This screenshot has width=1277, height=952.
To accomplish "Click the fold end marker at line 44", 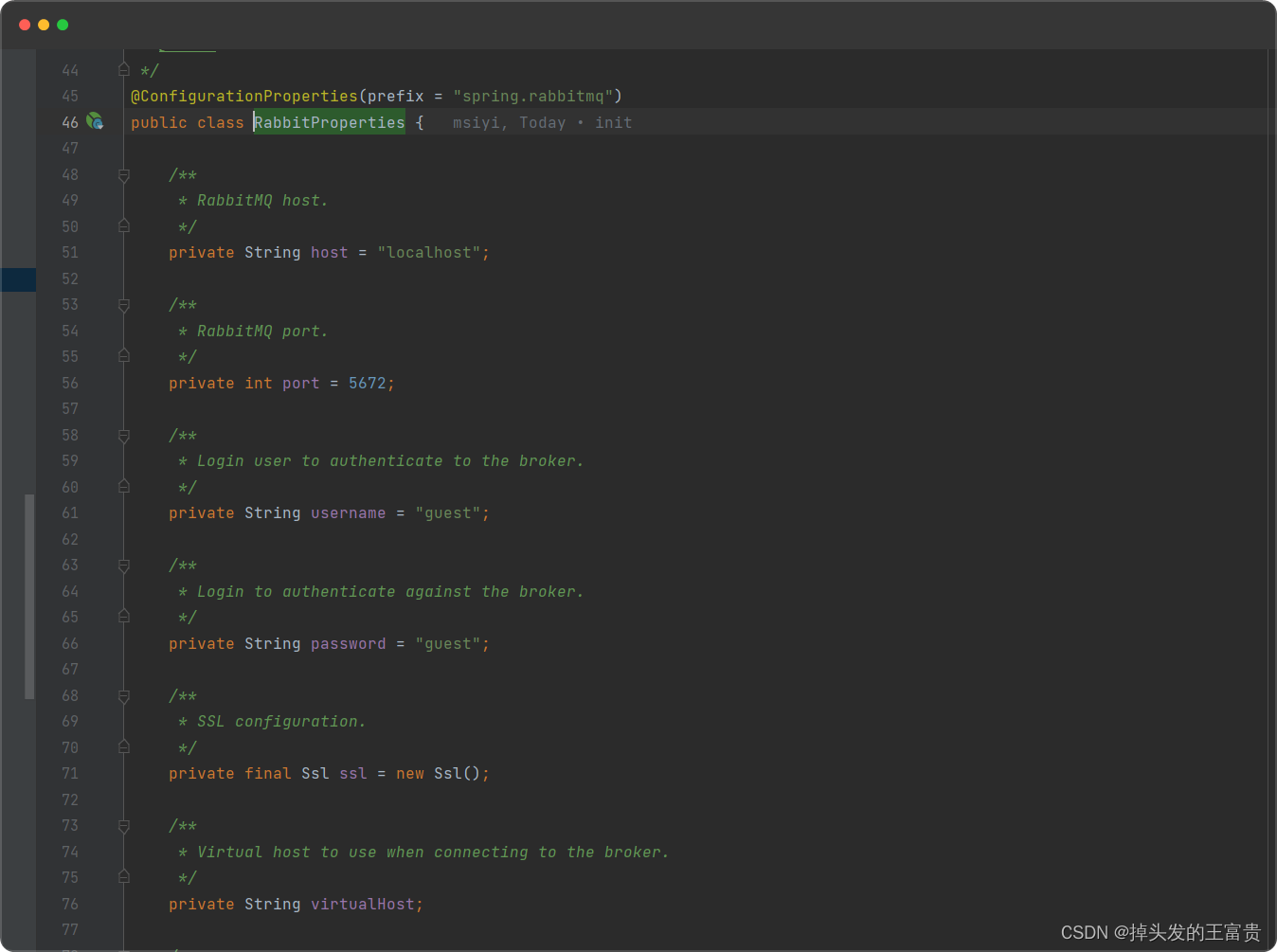I will (x=124, y=69).
